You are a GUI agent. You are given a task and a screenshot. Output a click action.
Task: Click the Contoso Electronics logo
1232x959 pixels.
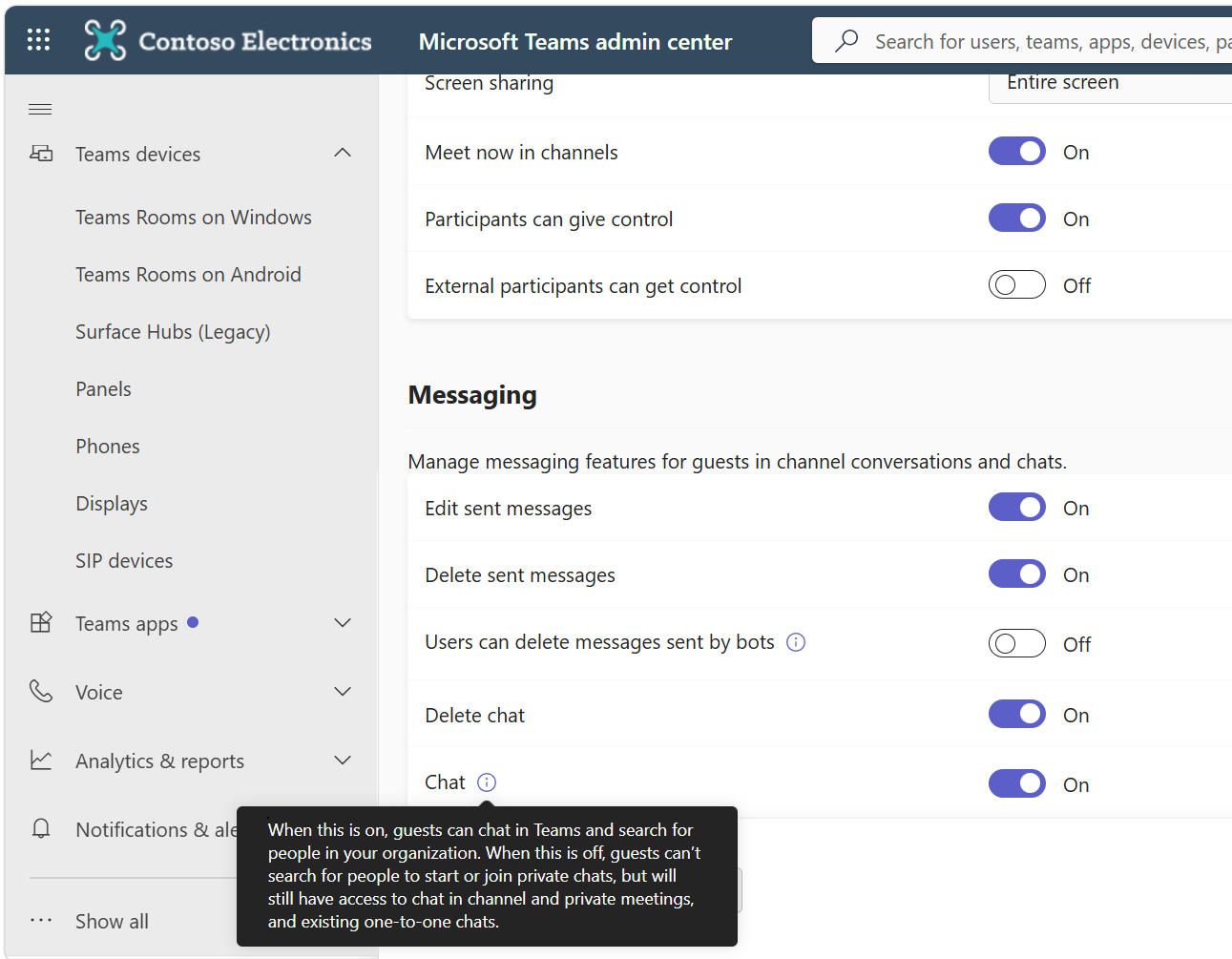[105, 40]
